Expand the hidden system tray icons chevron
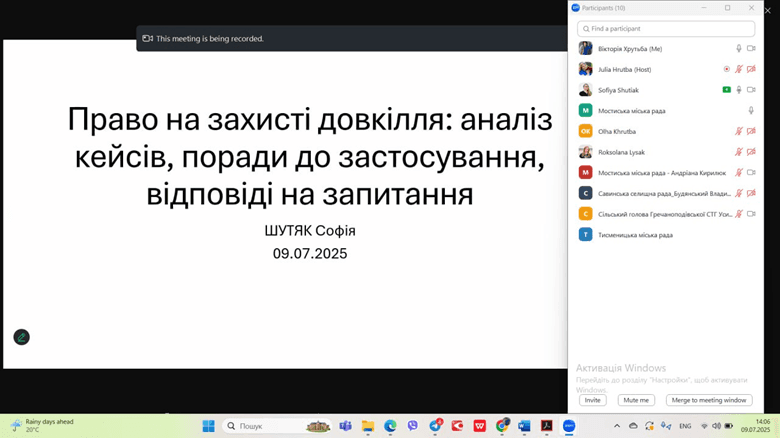 point(618,426)
